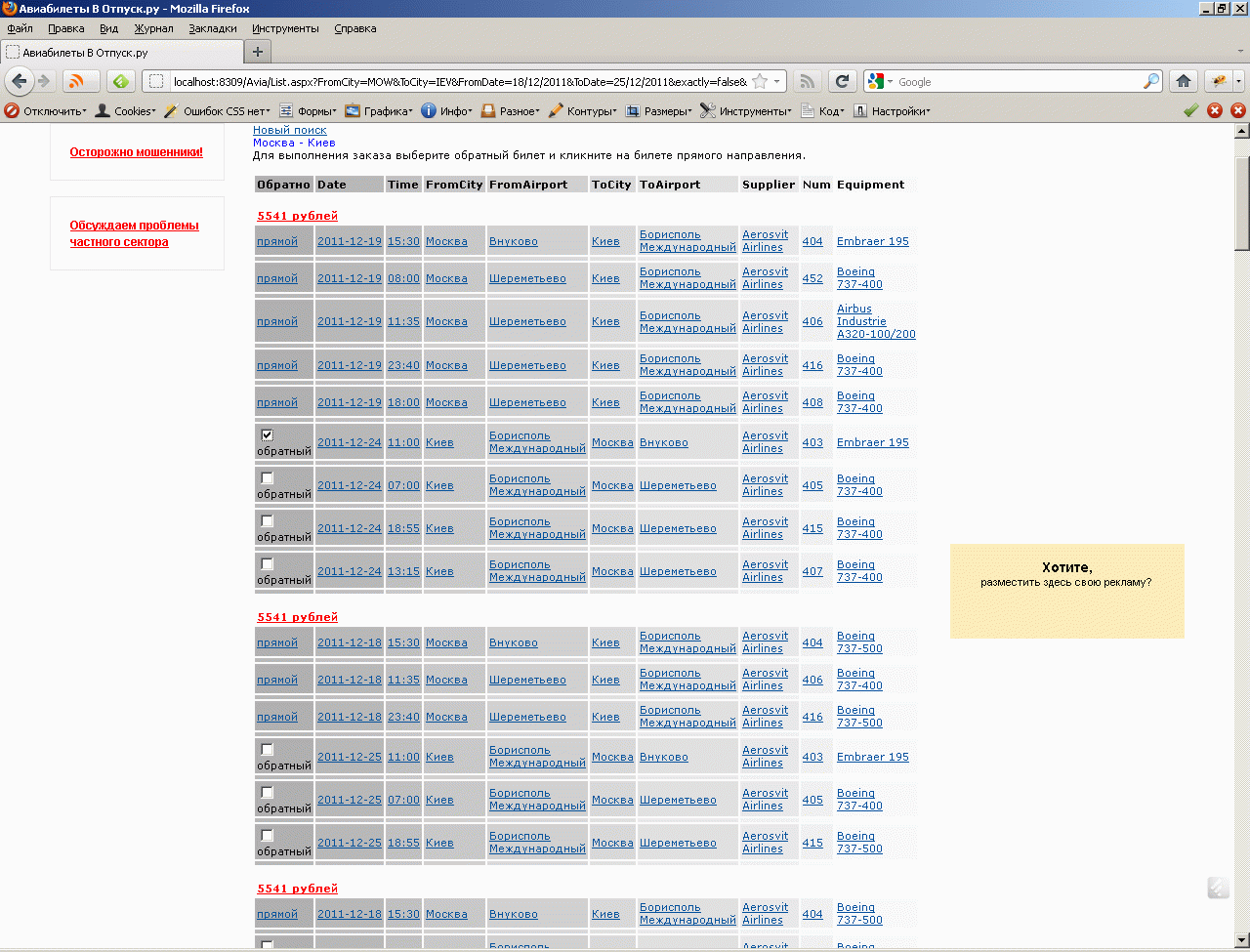Viewport: 1250px width, 952px height.
Task: Open the Airbus Industrie A320-100/200 link
Action: click(x=876, y=321)
